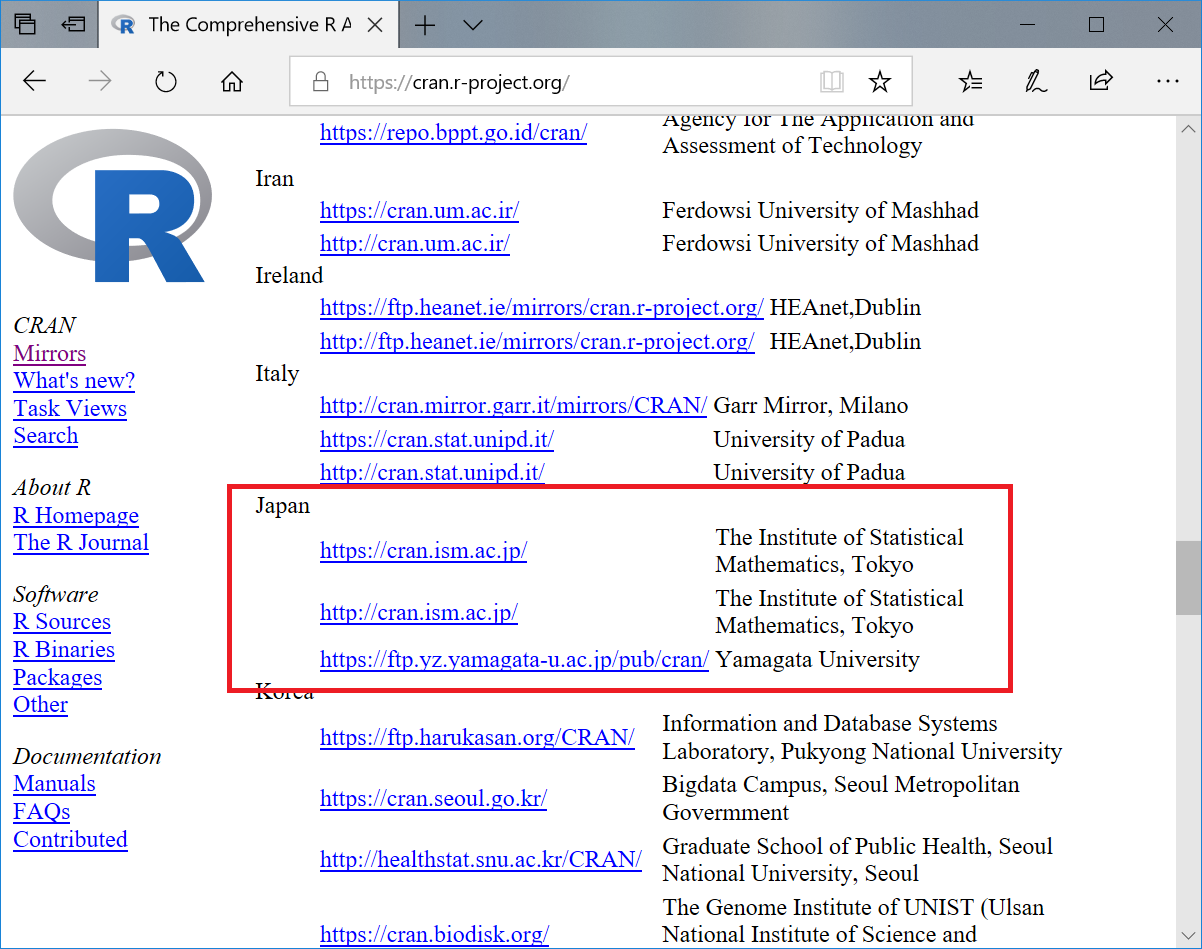
Task: Go forward to the next page
Action: (100, 82)
